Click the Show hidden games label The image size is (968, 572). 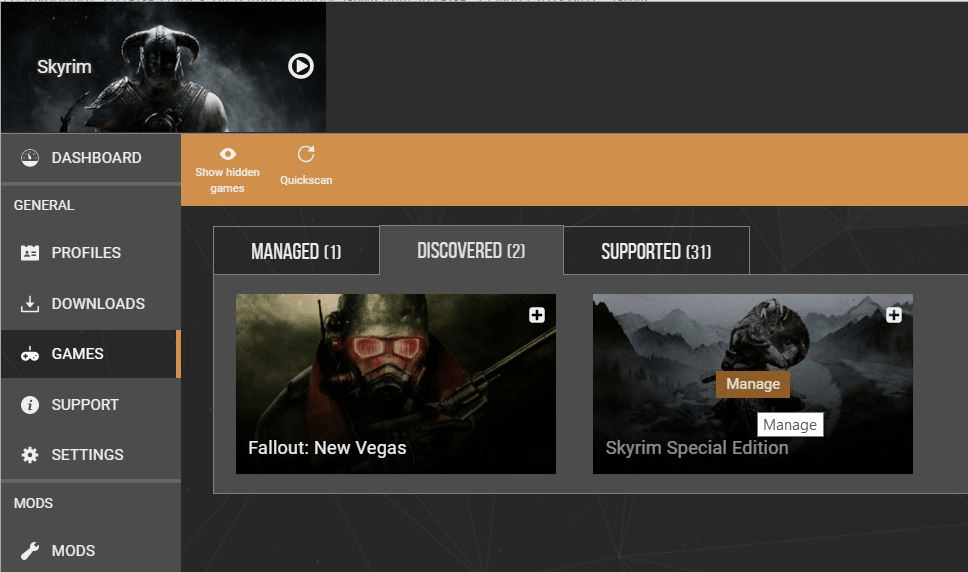pyautogui.click(x=227, y=180)
